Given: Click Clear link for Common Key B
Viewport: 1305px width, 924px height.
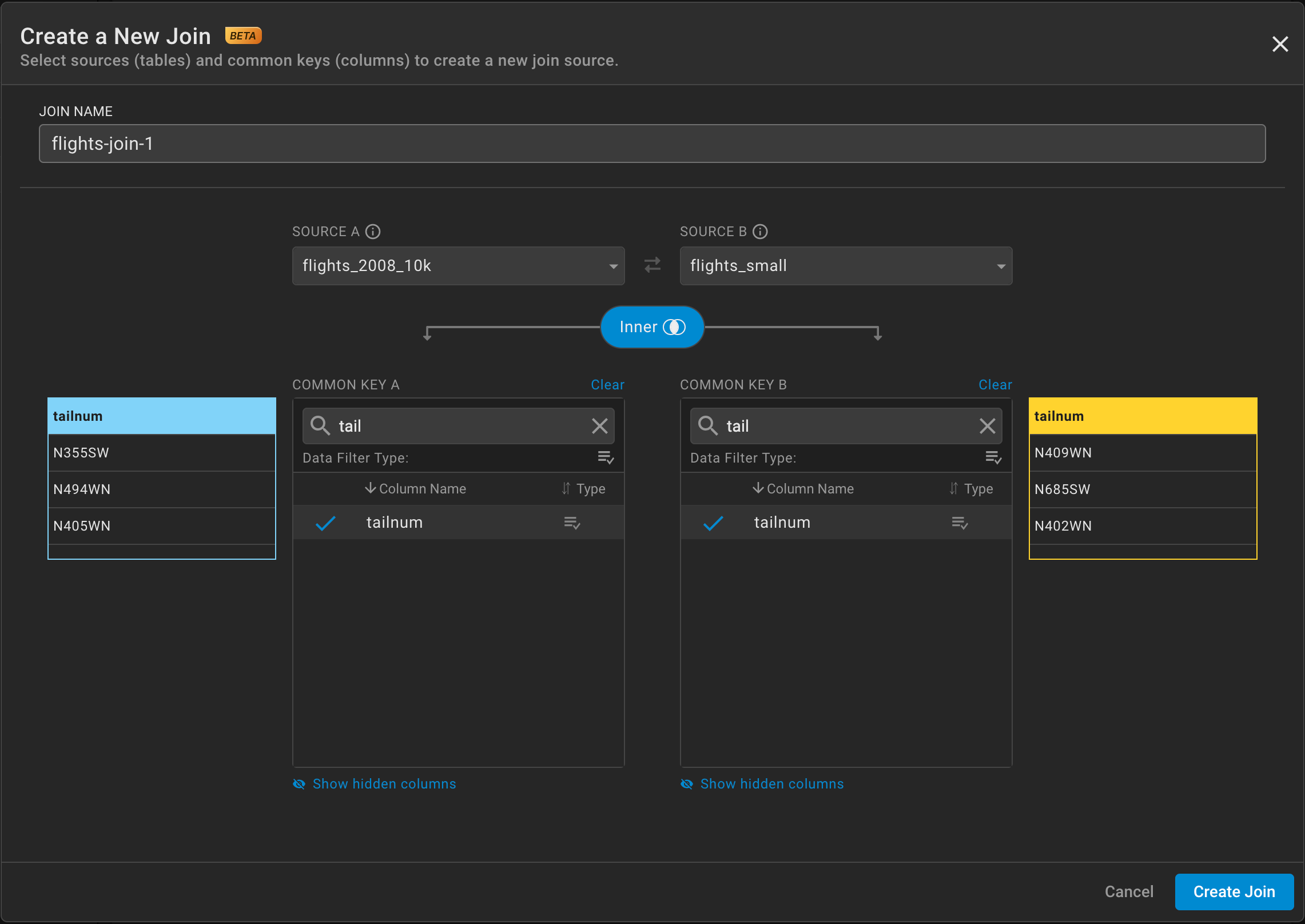Looking at the screenshot, I should tap(995, 385).
